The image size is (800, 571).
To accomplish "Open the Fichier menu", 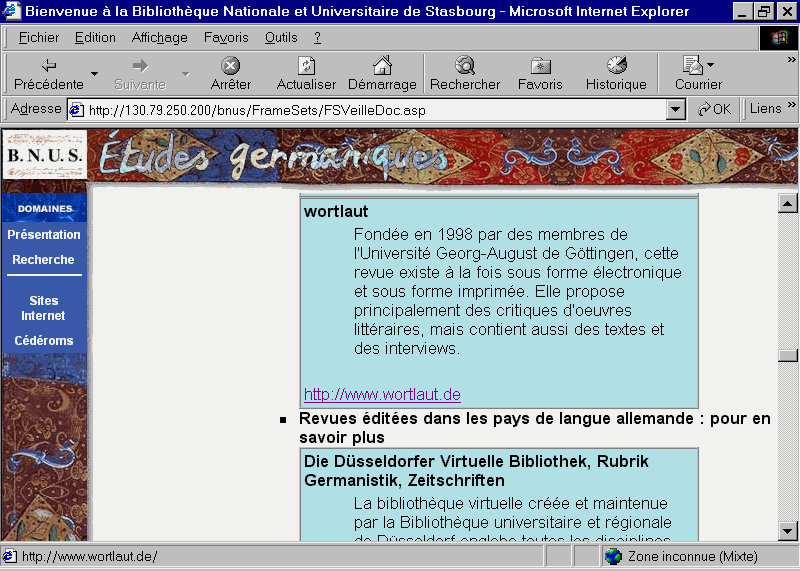I will (39, 38).
